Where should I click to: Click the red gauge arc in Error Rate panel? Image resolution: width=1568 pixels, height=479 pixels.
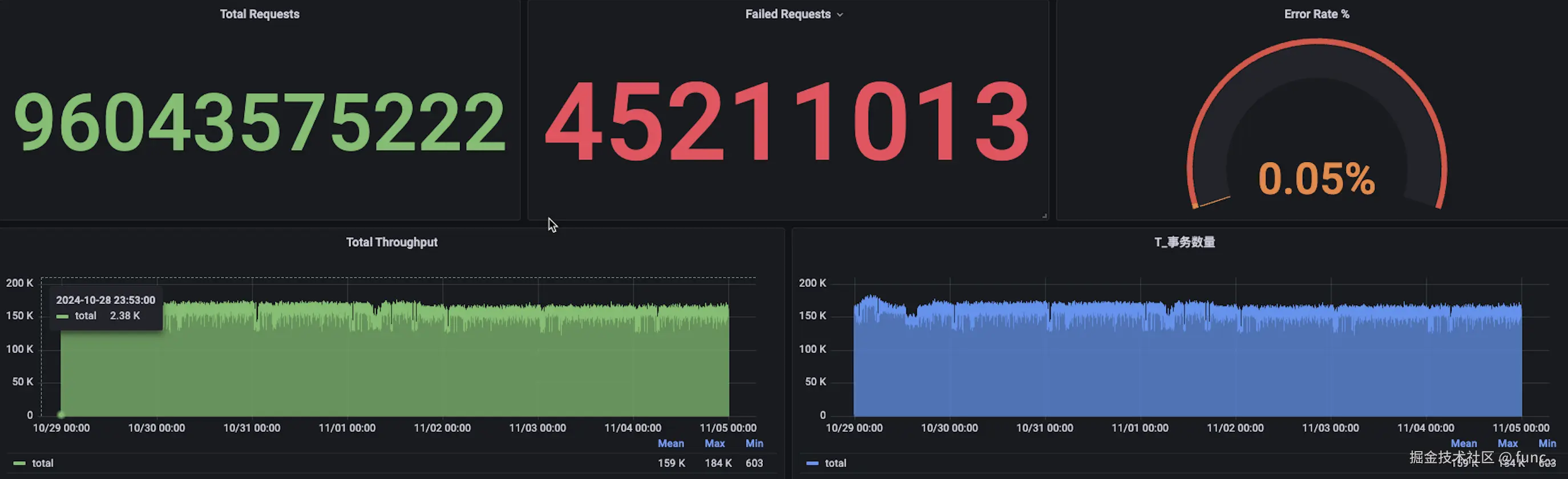[1316, 42]
